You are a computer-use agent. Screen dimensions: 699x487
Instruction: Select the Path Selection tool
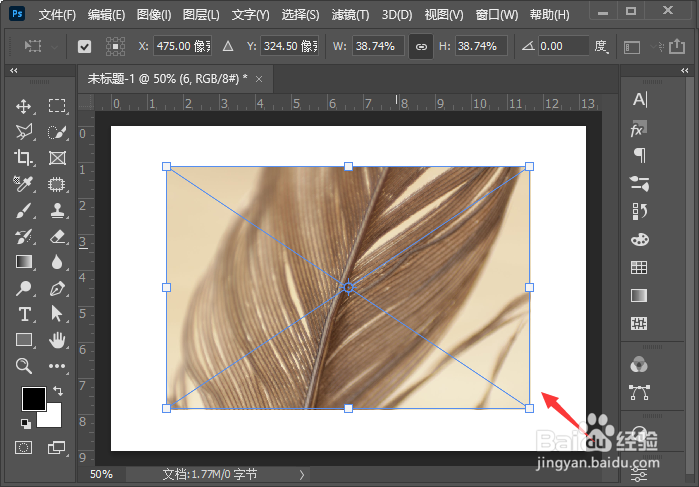coord(57,314)
